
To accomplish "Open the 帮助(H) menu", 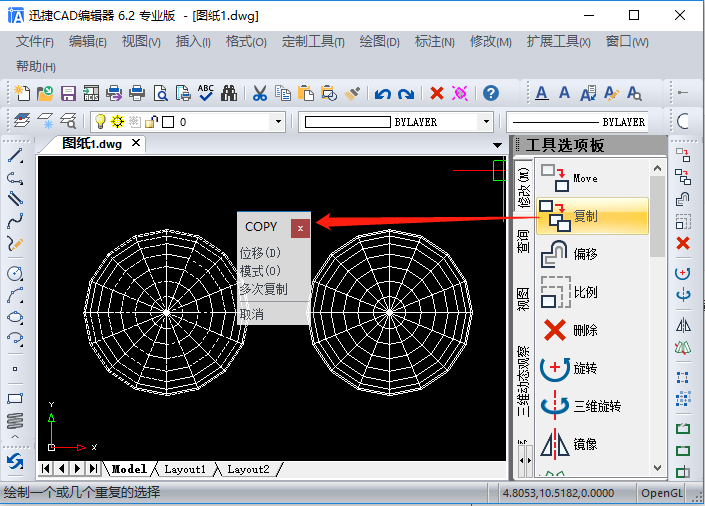I will pos(36,67).
